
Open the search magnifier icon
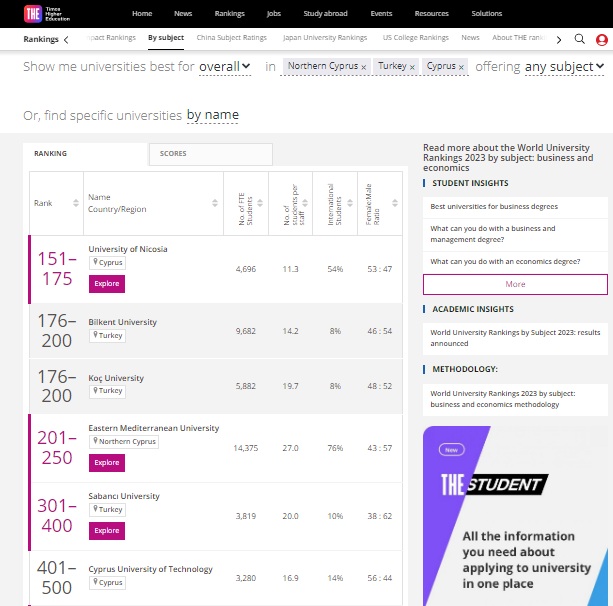pos(580,39)
